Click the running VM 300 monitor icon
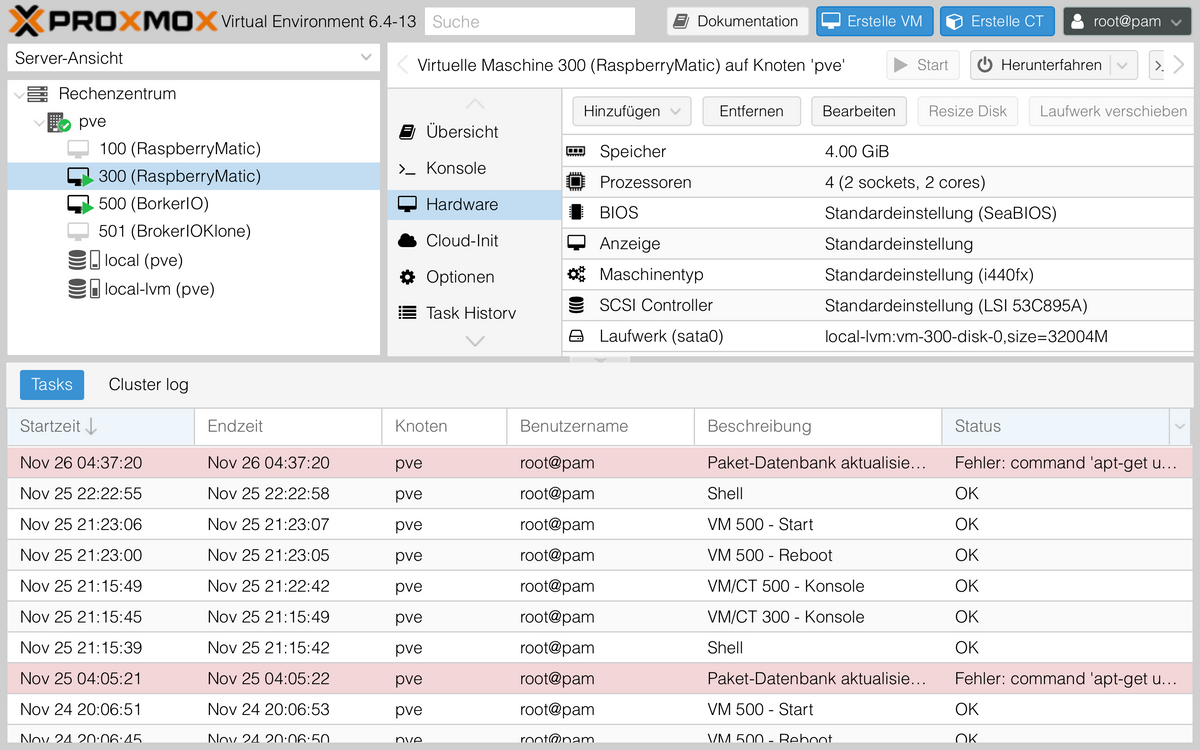Viewport: 1200px width, 750px height. point(80,177)
